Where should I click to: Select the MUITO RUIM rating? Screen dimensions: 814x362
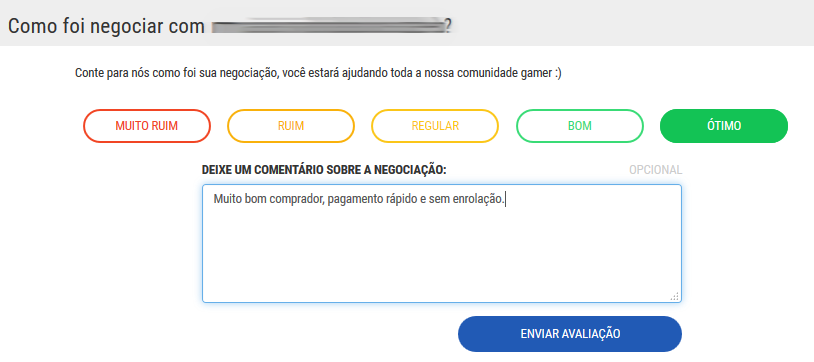[x=147, y=126]
